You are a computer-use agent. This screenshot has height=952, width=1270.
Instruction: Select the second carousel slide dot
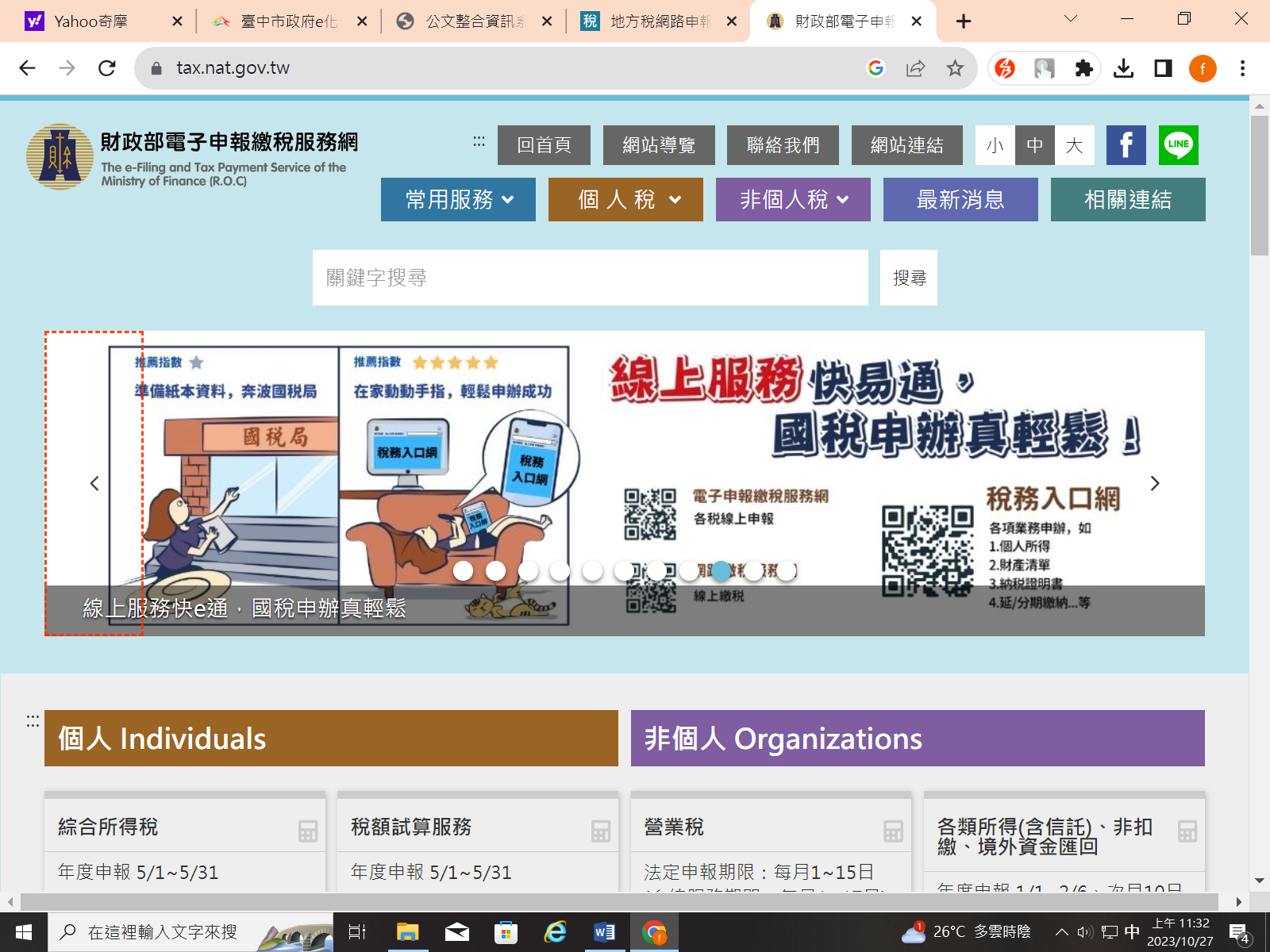pos(495,570)
